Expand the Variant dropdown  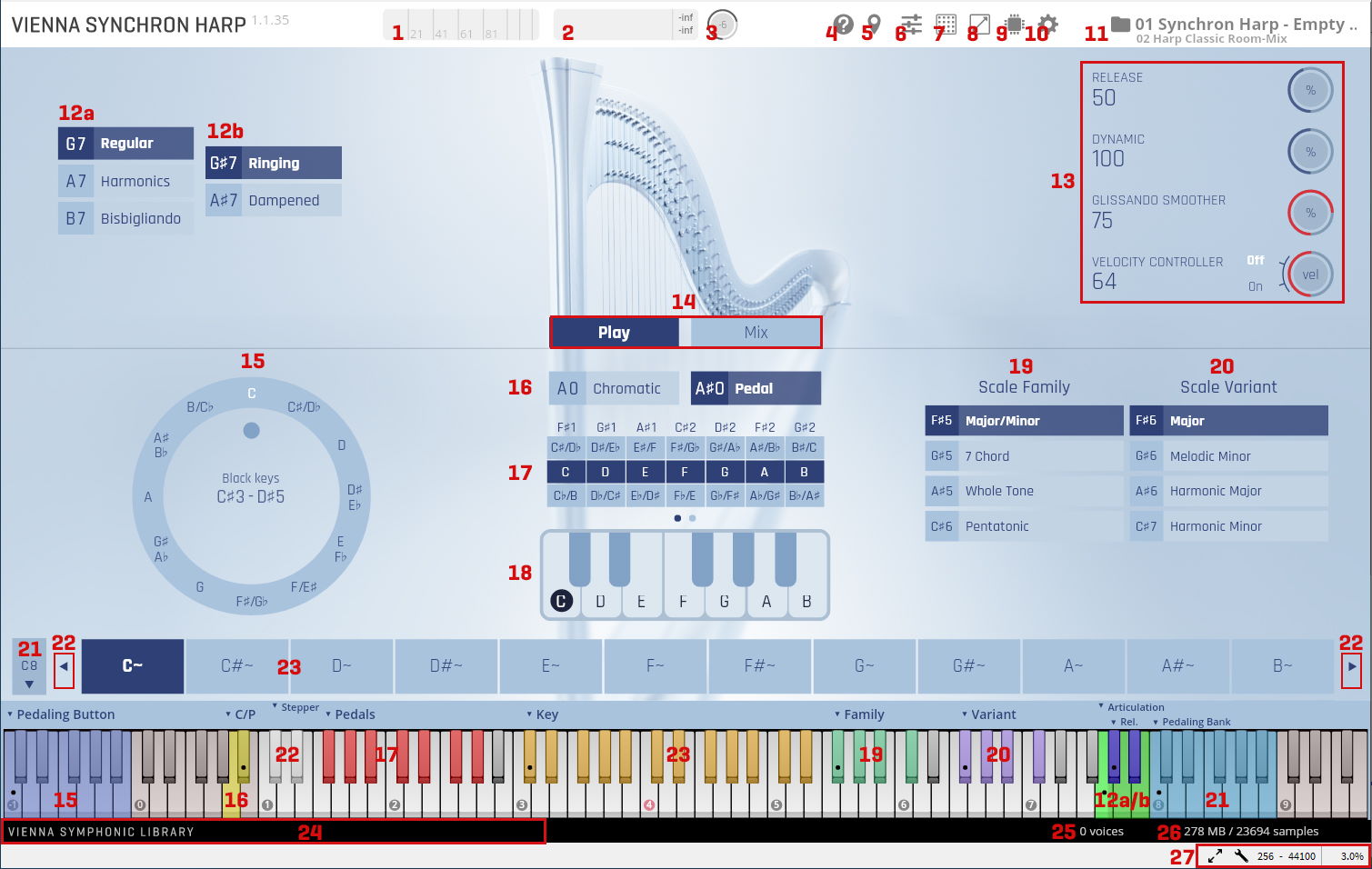(989, 714)
